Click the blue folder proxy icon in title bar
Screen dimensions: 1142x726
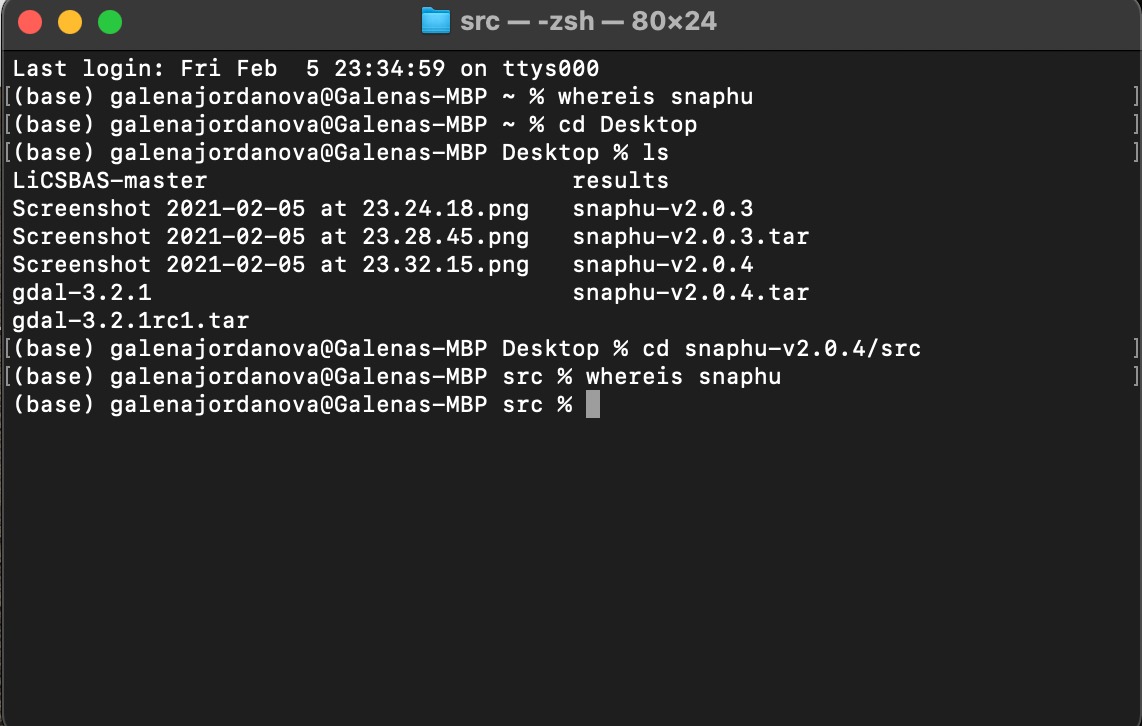[436, 21]
